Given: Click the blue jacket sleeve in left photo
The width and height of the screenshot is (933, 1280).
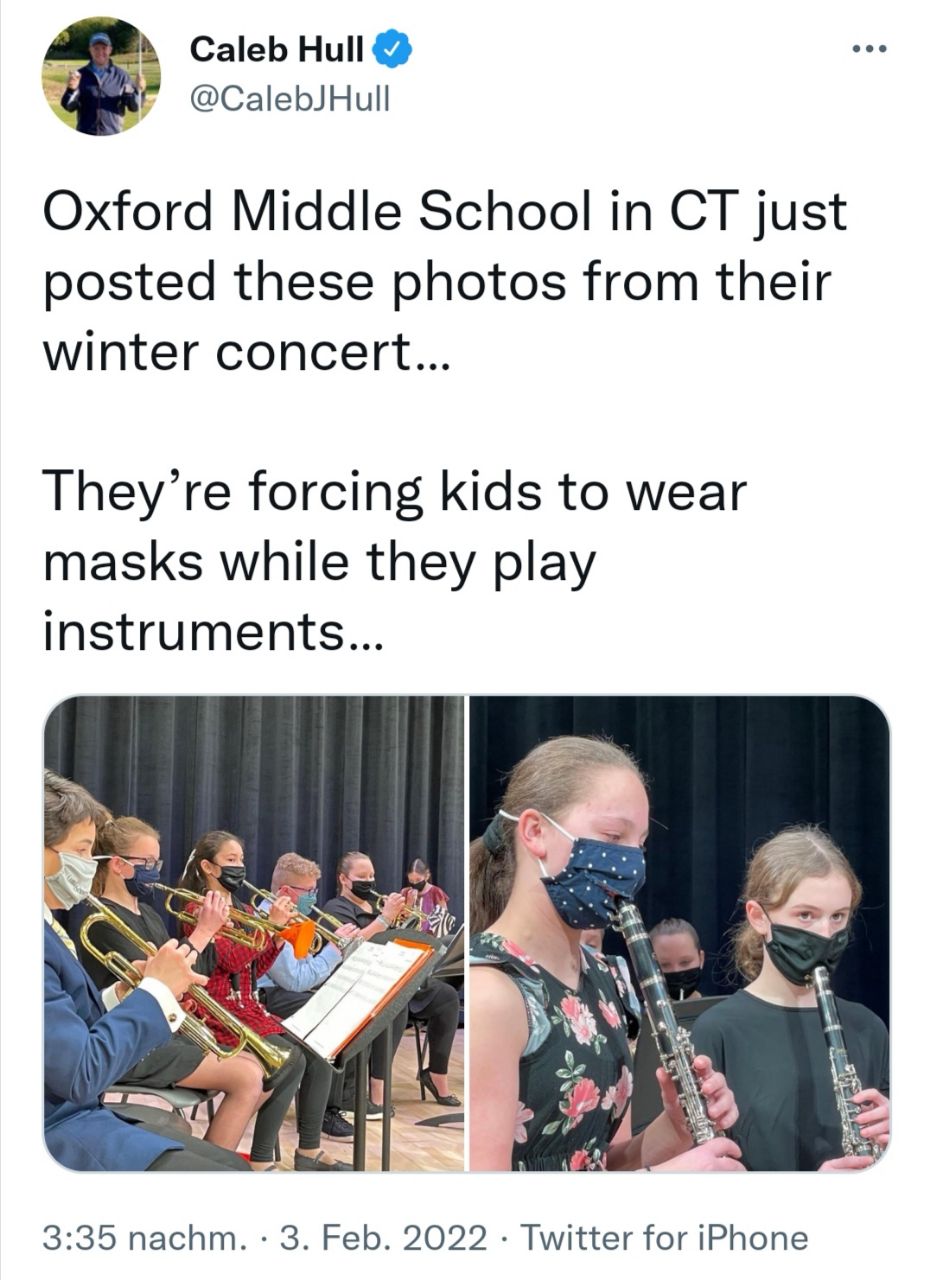Looking at the screenshot, I should 100,1060.
